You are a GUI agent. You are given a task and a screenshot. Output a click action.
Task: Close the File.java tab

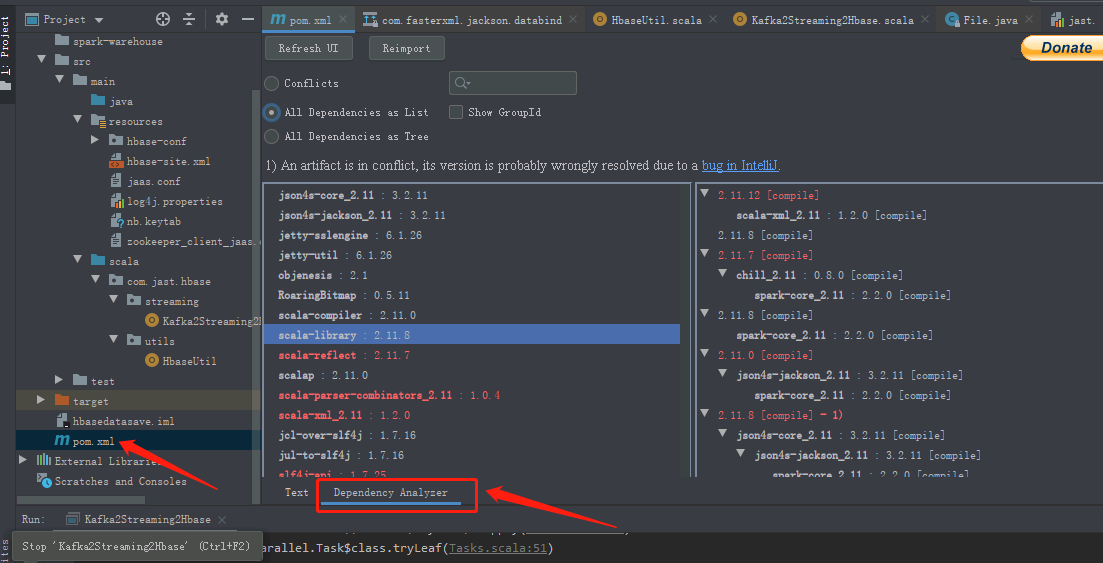pos(1030,20)
